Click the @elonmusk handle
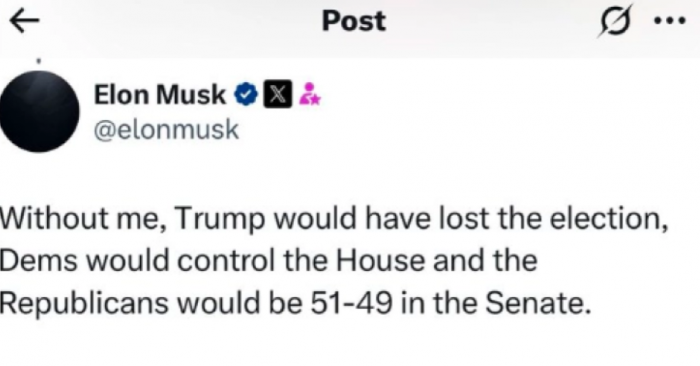700x366 pixels. (x=166, y=130)
